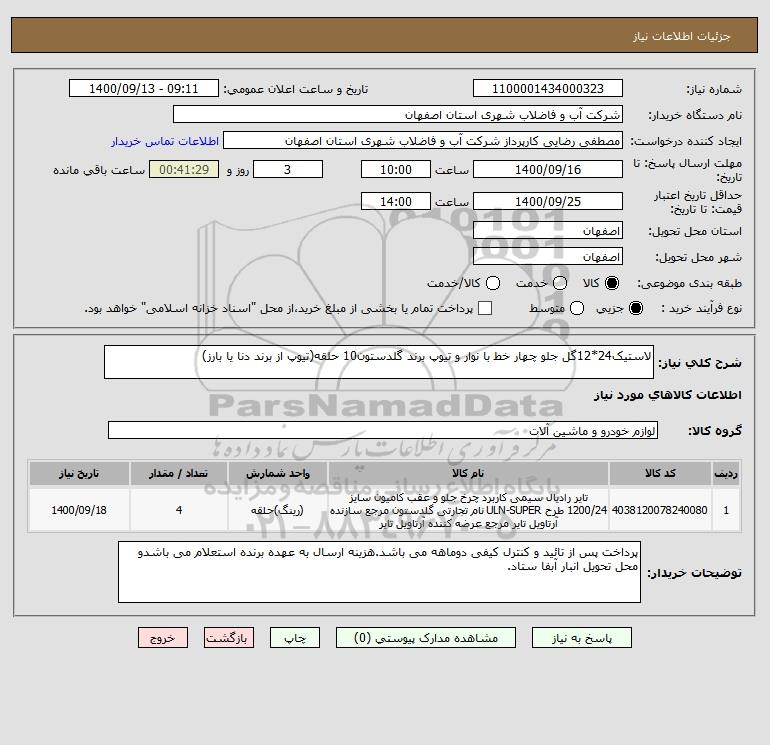Click the واحد شمارش column header
The height and width of the screenshot is (745, 770).
point(277,473)
